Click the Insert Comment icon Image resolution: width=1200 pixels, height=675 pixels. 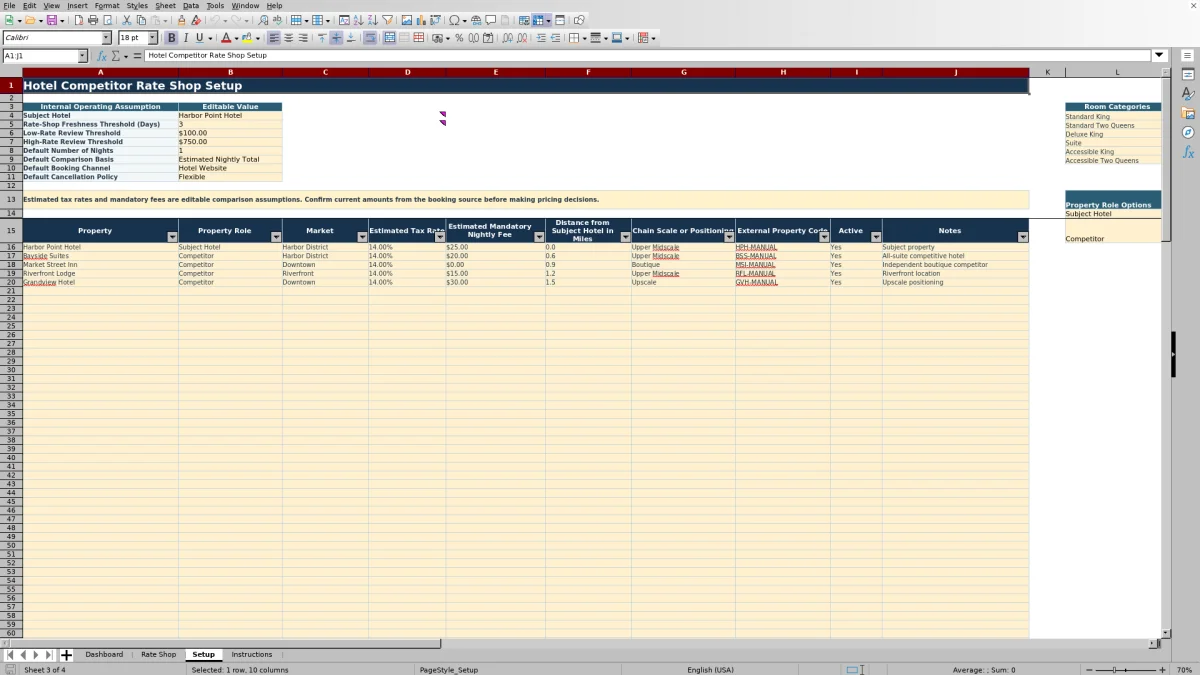point(491,20)
